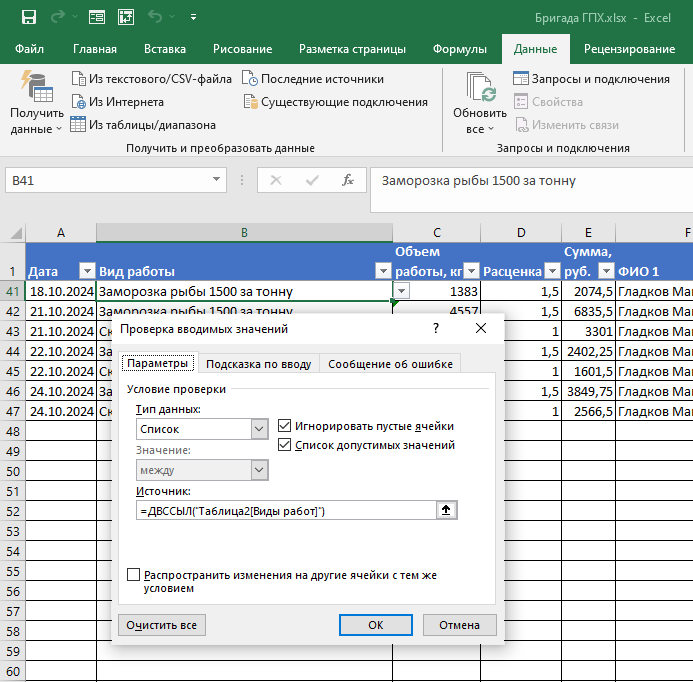Click the Save icon in title bar
This screenshot has width=693, height=682.
tap(28, 17)
